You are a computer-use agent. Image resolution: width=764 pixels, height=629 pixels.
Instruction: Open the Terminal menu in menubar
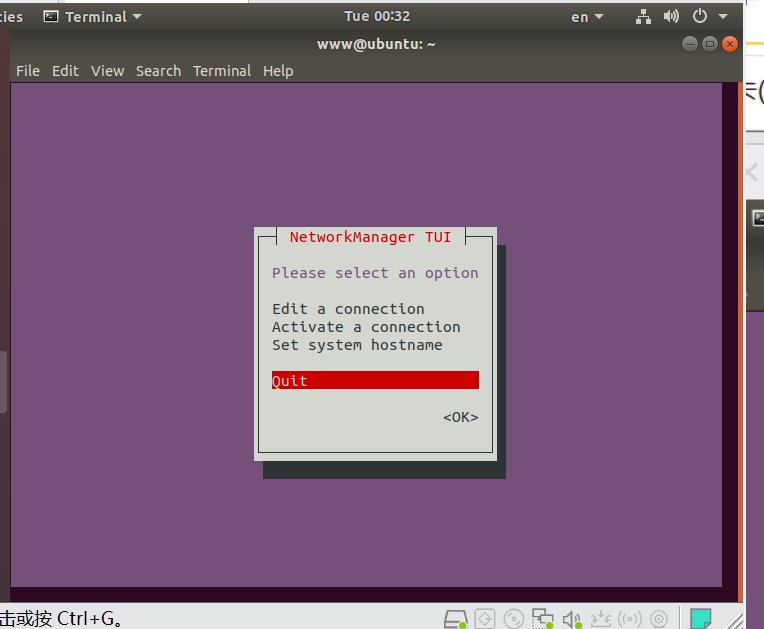pos(222,71)
